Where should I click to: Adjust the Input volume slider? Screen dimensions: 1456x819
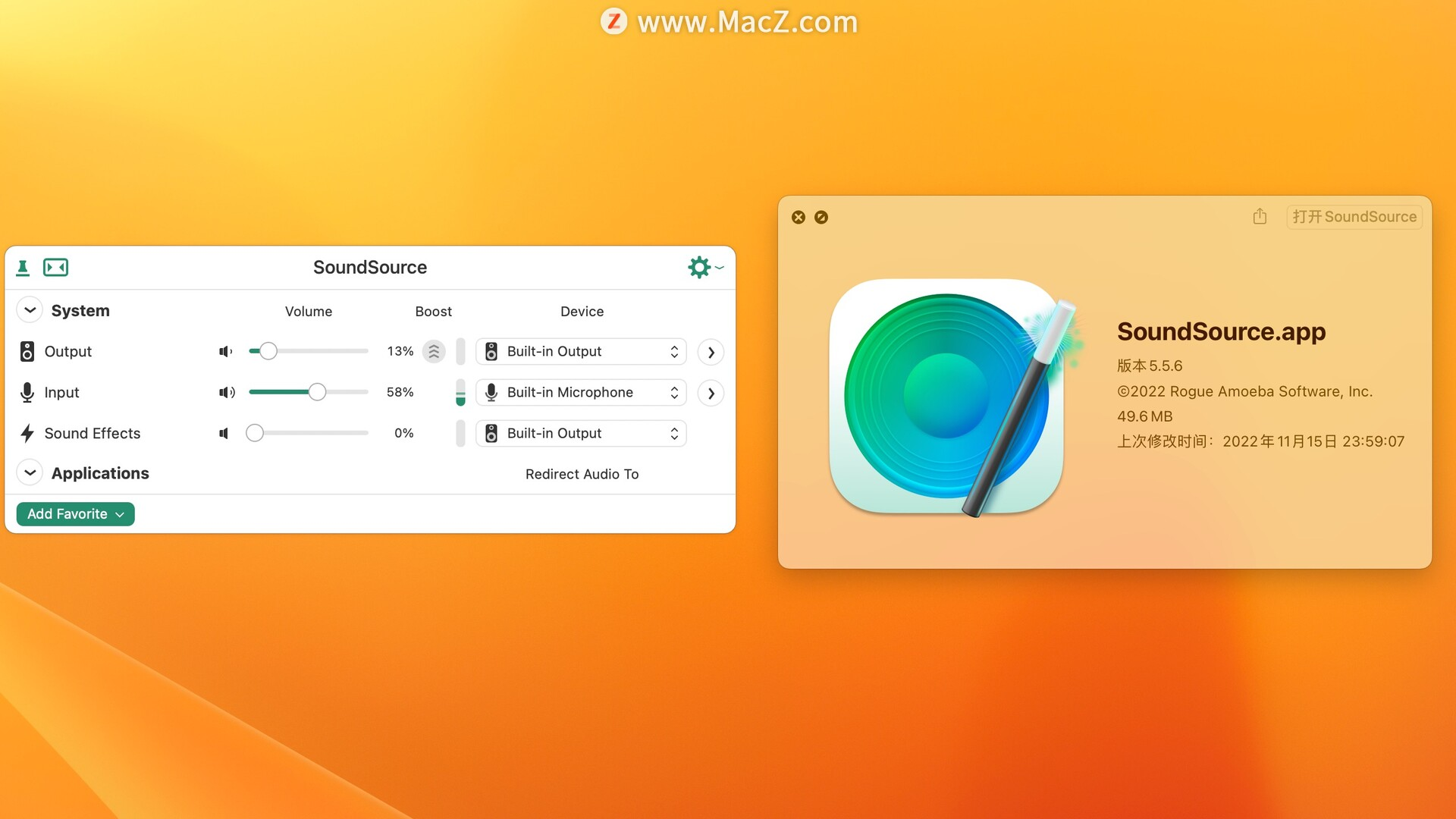(309, 393)
